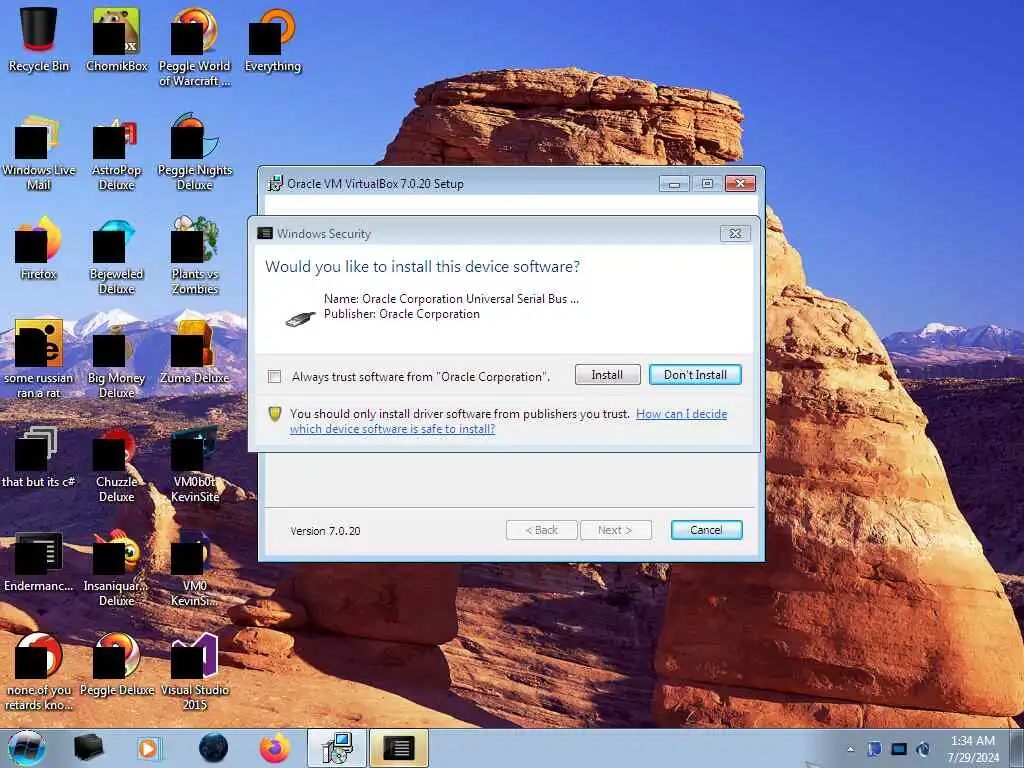Viewport: 1024px width, 768px height.
Task: Launch Peggle Nights Deluxe shortcut
Action: coord(195,153)
